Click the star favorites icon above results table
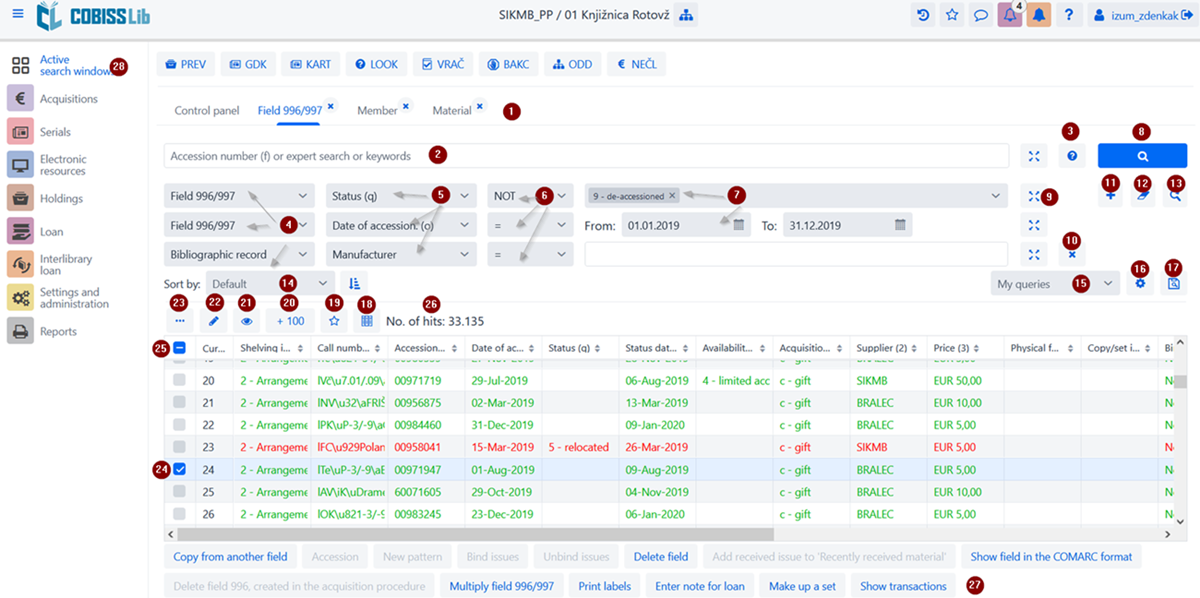This screenshot has height=598, width=1200. [334, 321]
